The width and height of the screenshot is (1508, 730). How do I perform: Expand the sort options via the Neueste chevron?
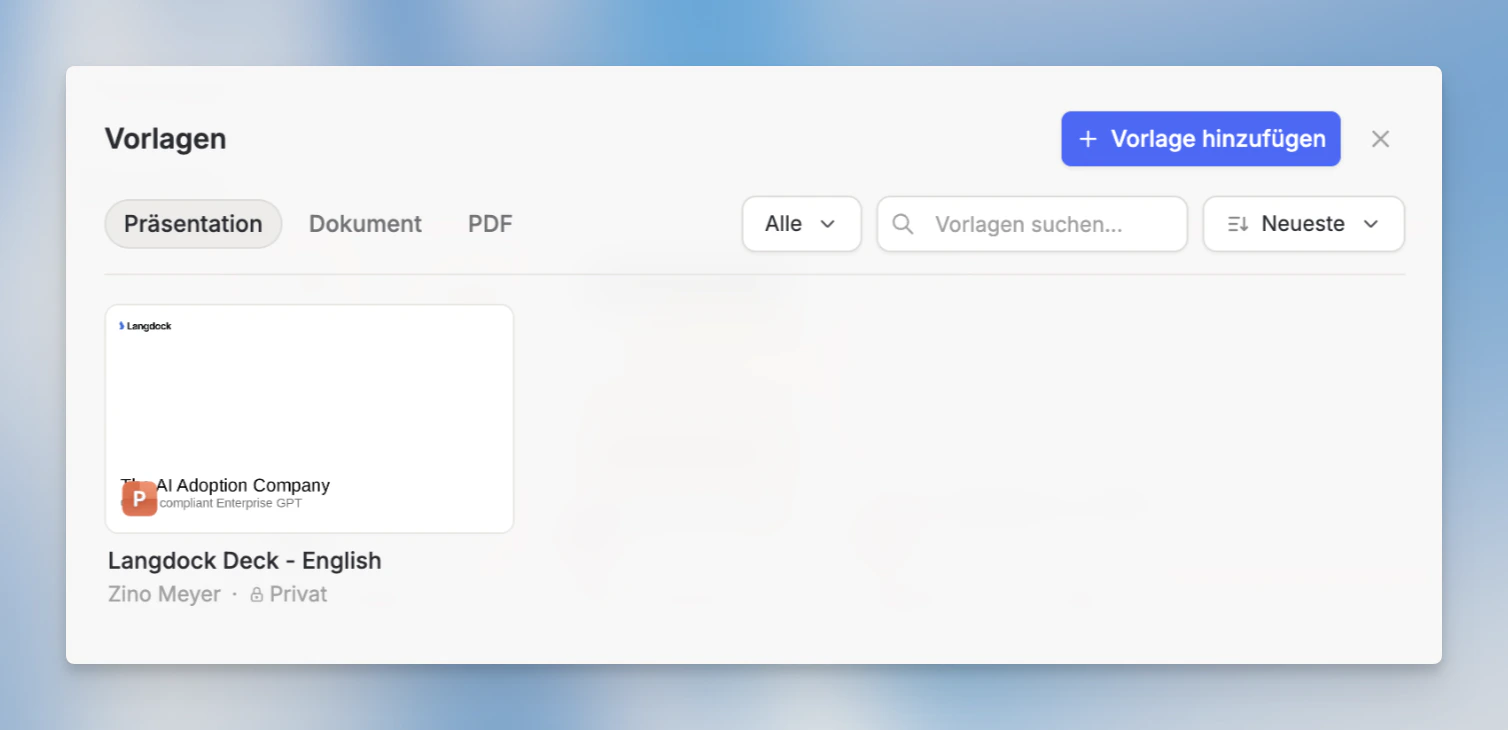tap(1372, 224)
